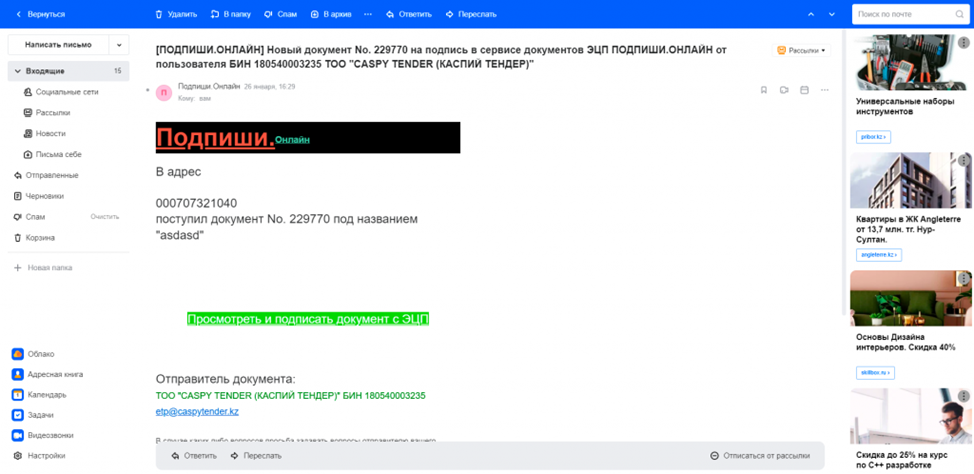Click the message pane vertical scrollbar
Screen dimensions: 974x474
844,174
